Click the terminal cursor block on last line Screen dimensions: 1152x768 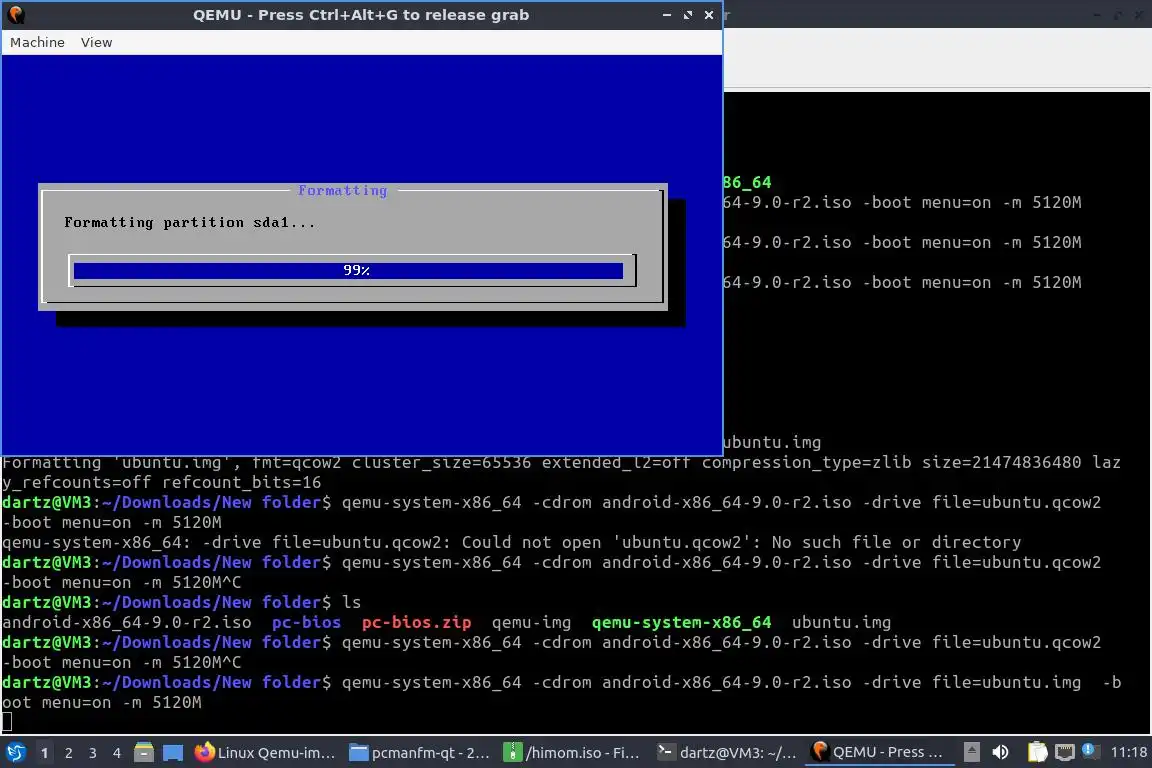click(x=7, y=722)
